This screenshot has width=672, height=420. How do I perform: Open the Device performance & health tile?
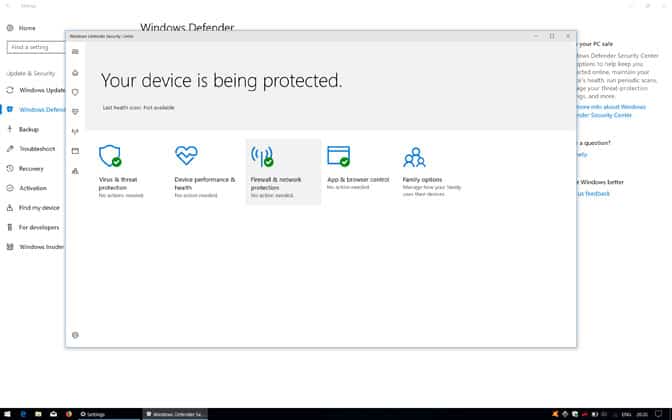click(x=205, y=171)
